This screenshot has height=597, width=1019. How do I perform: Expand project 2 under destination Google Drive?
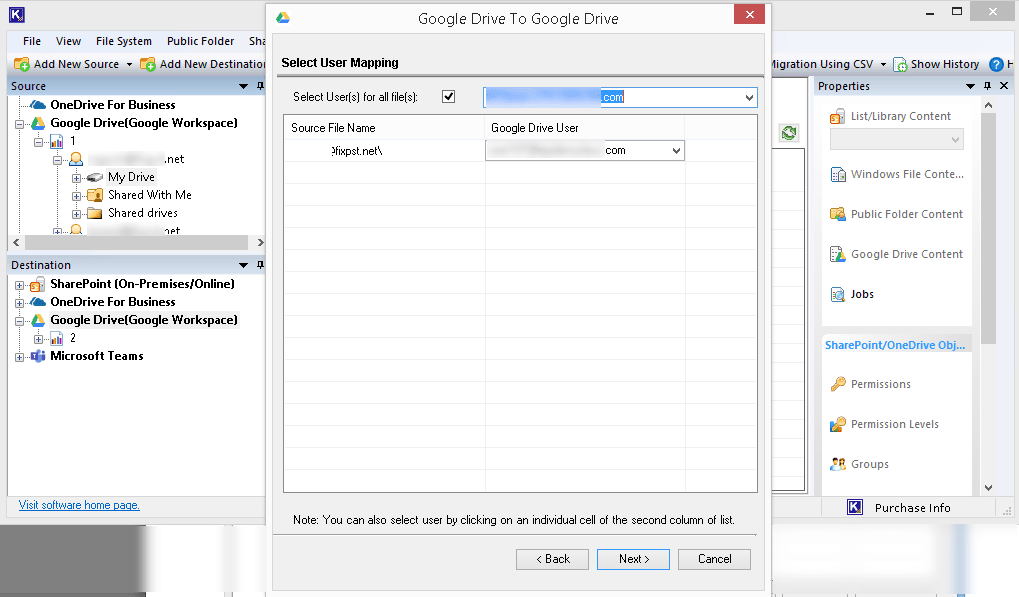click(39, 339)
